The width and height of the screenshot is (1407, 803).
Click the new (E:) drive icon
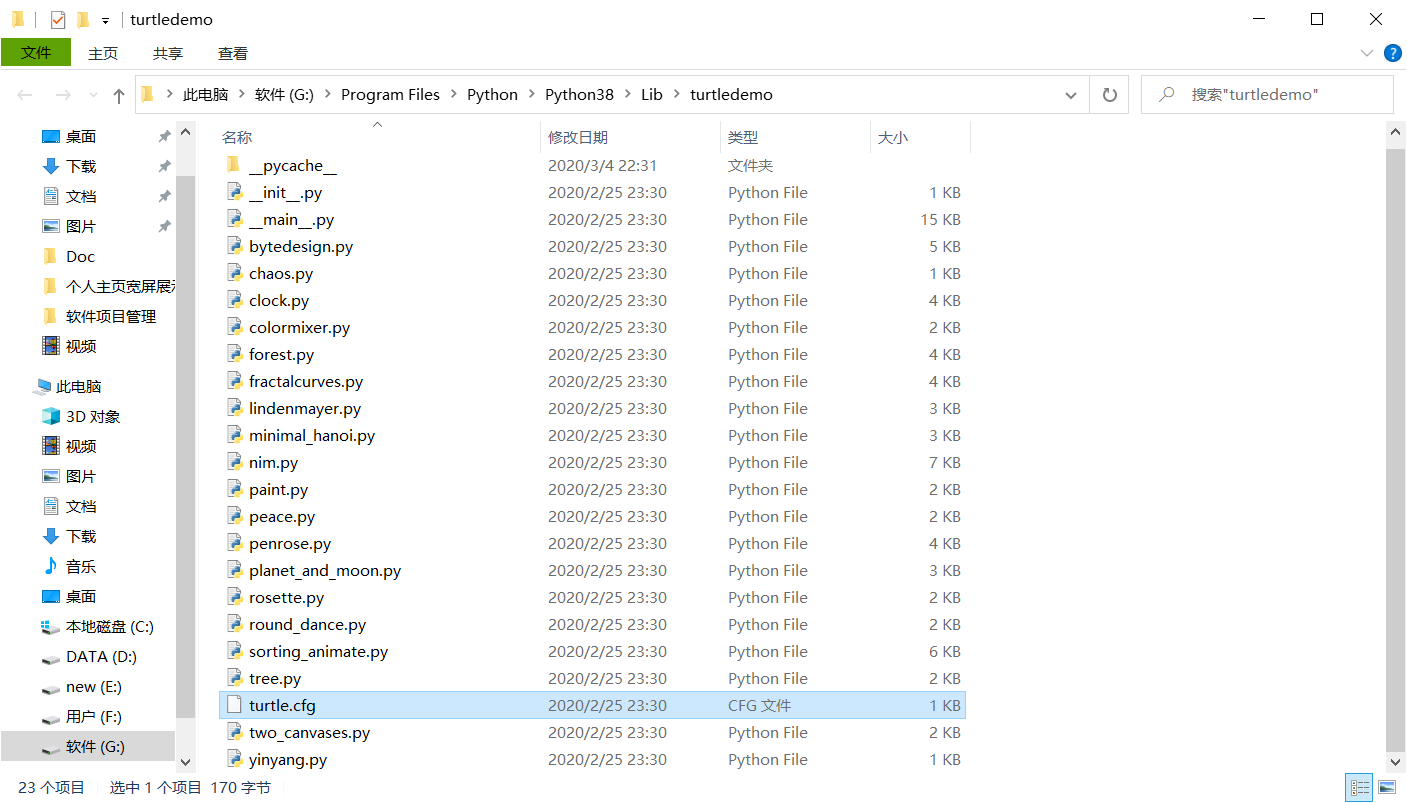[x=50, y=688]
